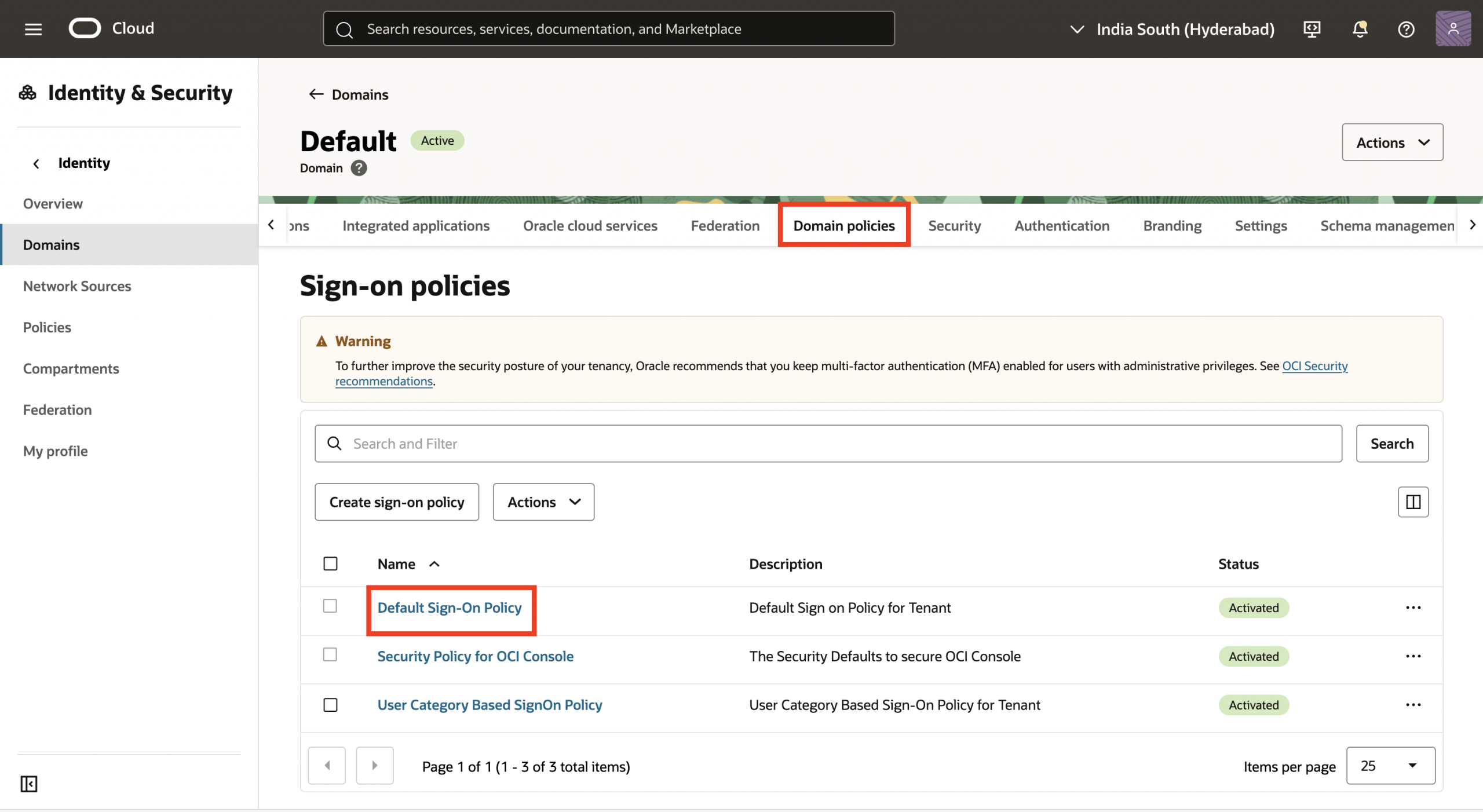The width and height of the screenshot is (1483, 812).
Task: Expand the India South (Hyderabad) region selector
Action: [x=1173, y=29]
